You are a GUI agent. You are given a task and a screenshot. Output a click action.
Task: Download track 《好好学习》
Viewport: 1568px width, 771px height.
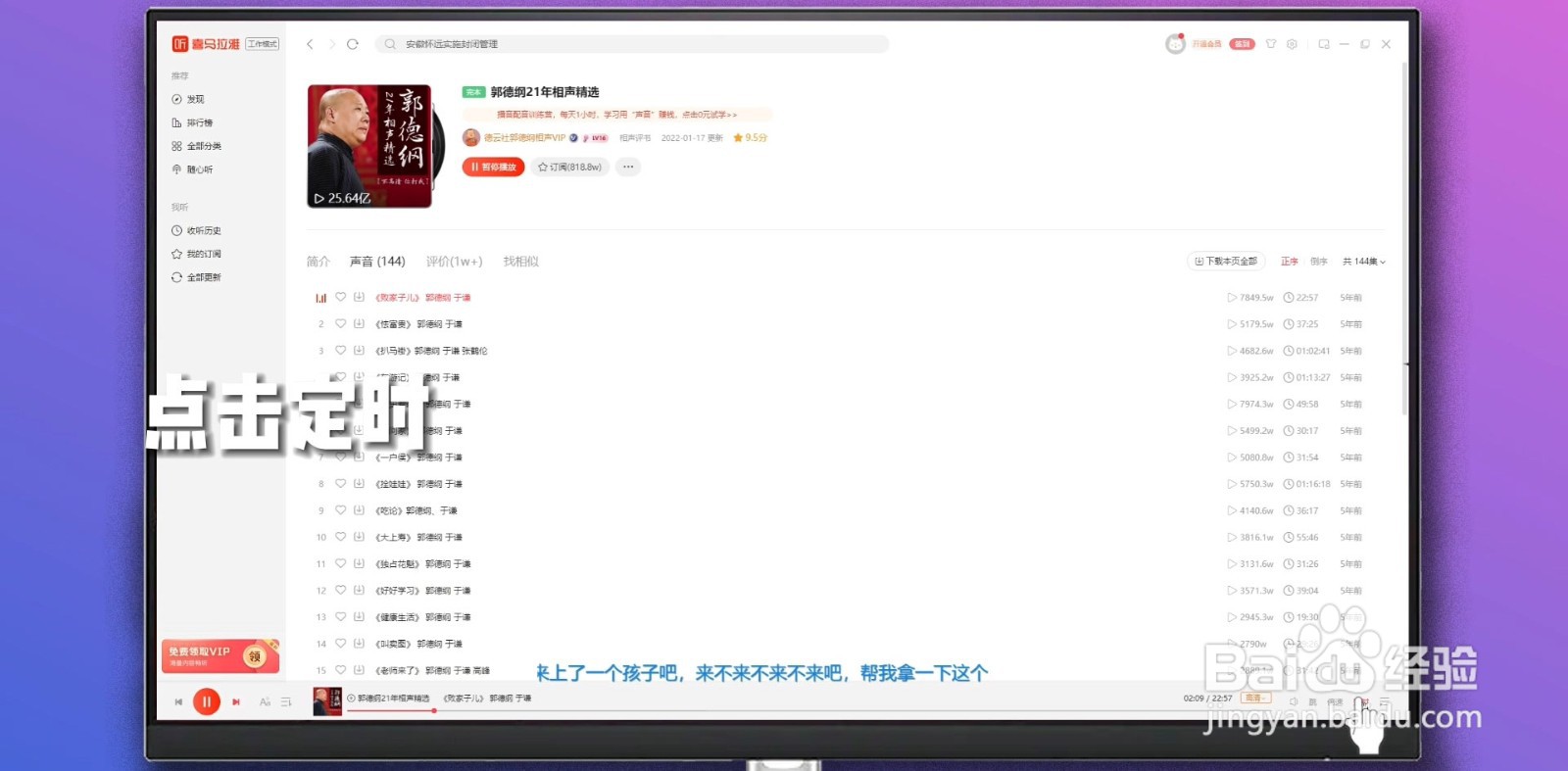[x=359, y=590]
